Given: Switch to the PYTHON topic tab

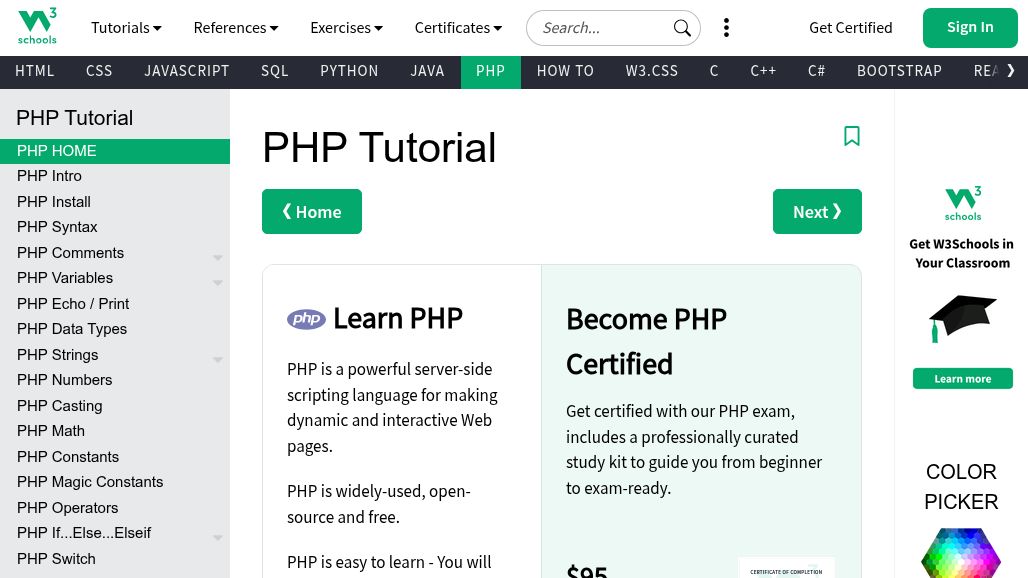Looking at the screenshot, I should click(x=349, y=71).
